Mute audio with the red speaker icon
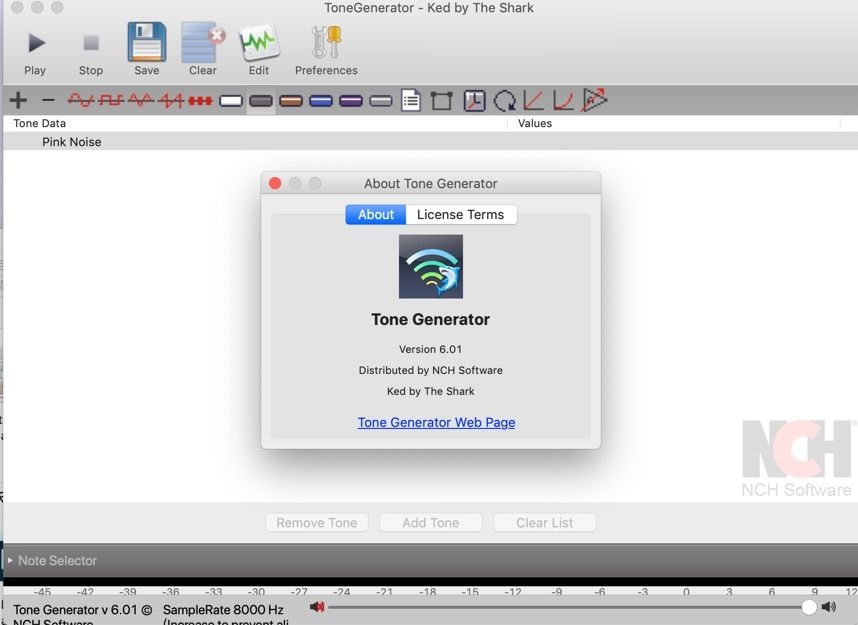Viewport: 858px width, 625px height. click(x=317, y=606)
